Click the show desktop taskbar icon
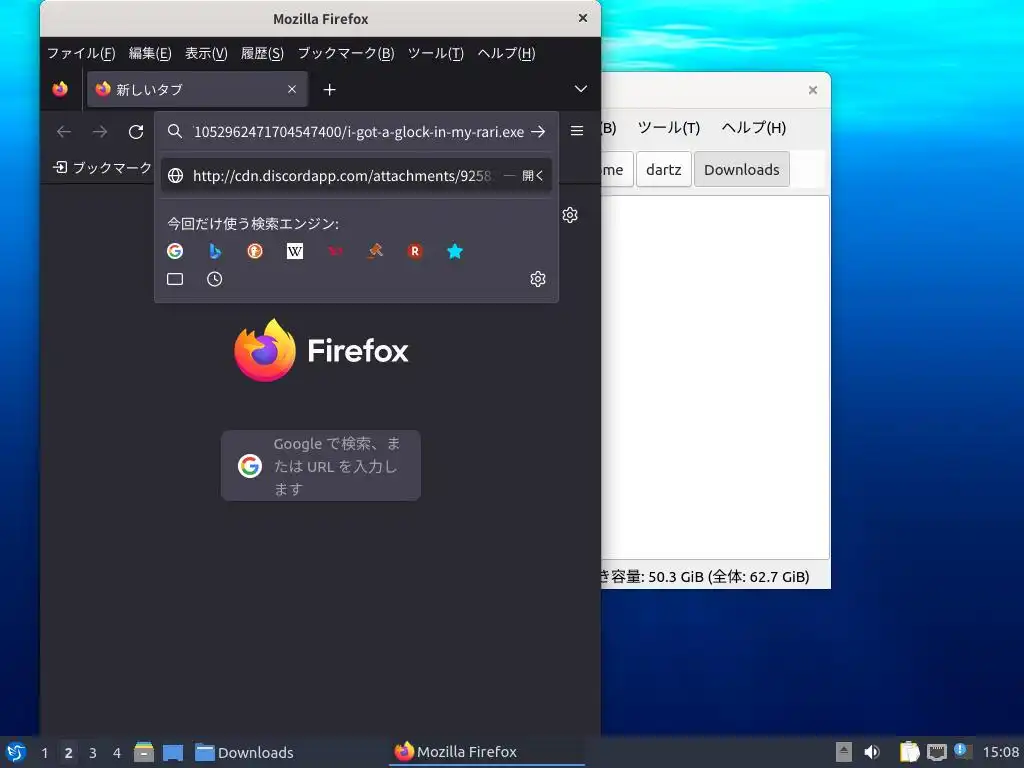 point(173,752)
